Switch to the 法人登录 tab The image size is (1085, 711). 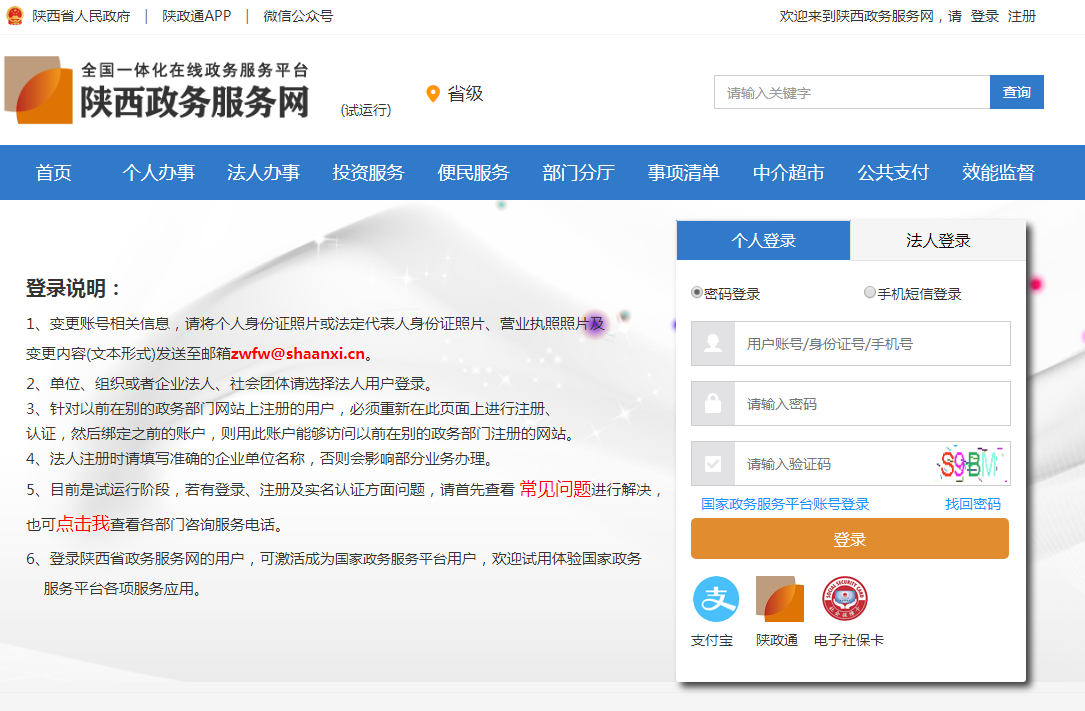click(x=938, y=241)
